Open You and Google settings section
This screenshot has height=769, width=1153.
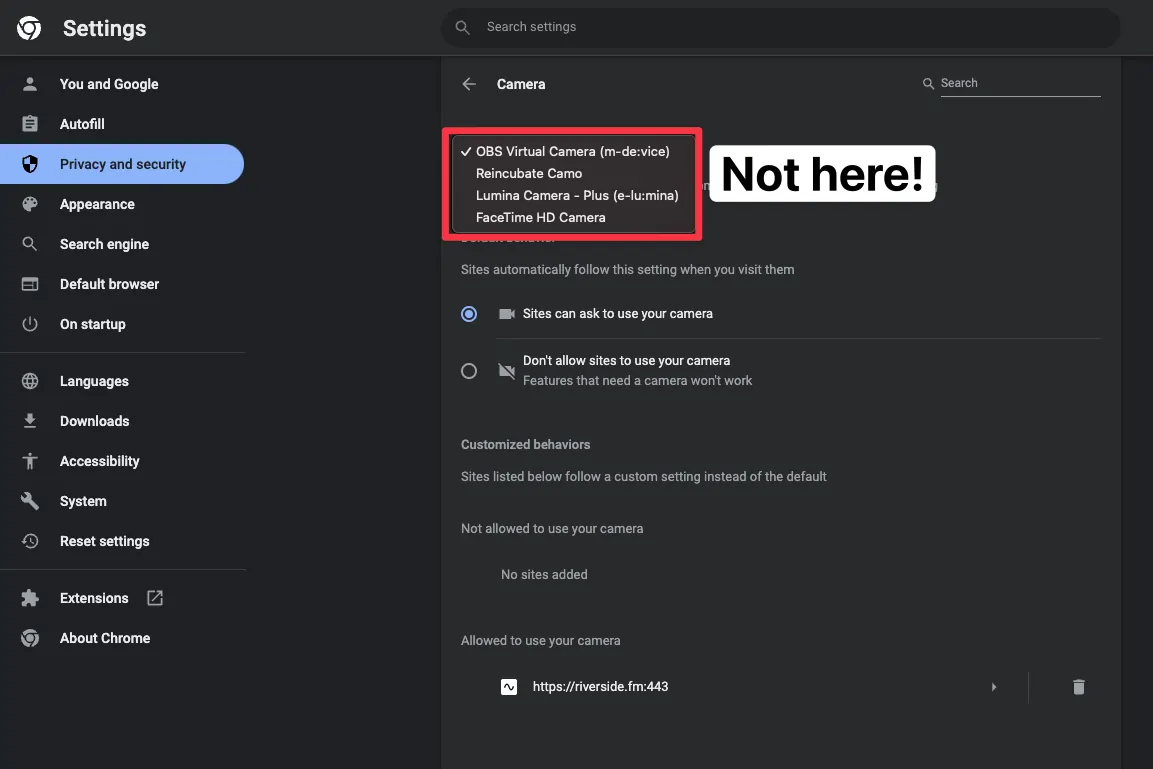122,84
